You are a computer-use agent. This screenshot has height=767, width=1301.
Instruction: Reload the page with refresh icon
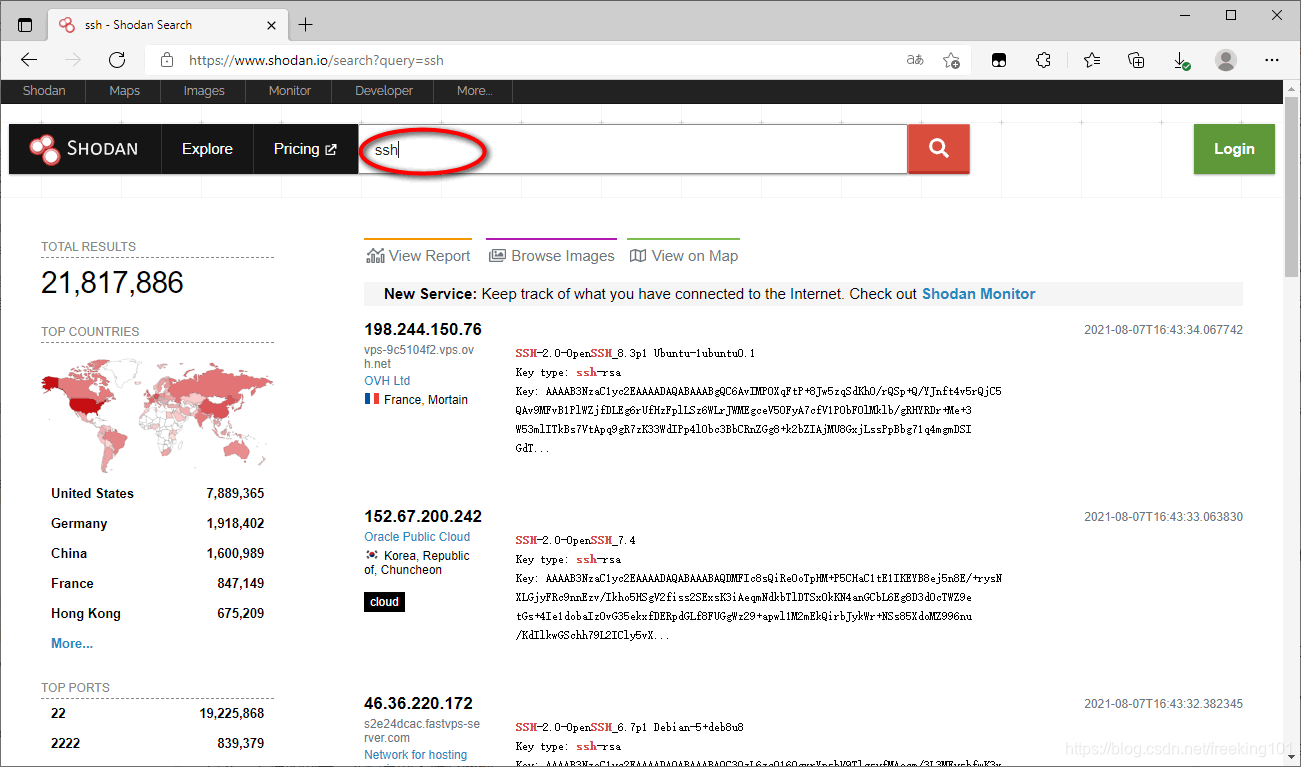click(x=116, y=60)
